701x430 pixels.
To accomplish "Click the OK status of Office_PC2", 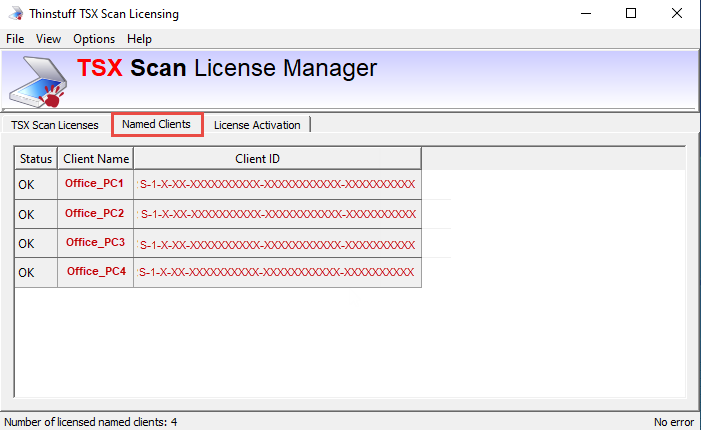I will pos(26,215).
